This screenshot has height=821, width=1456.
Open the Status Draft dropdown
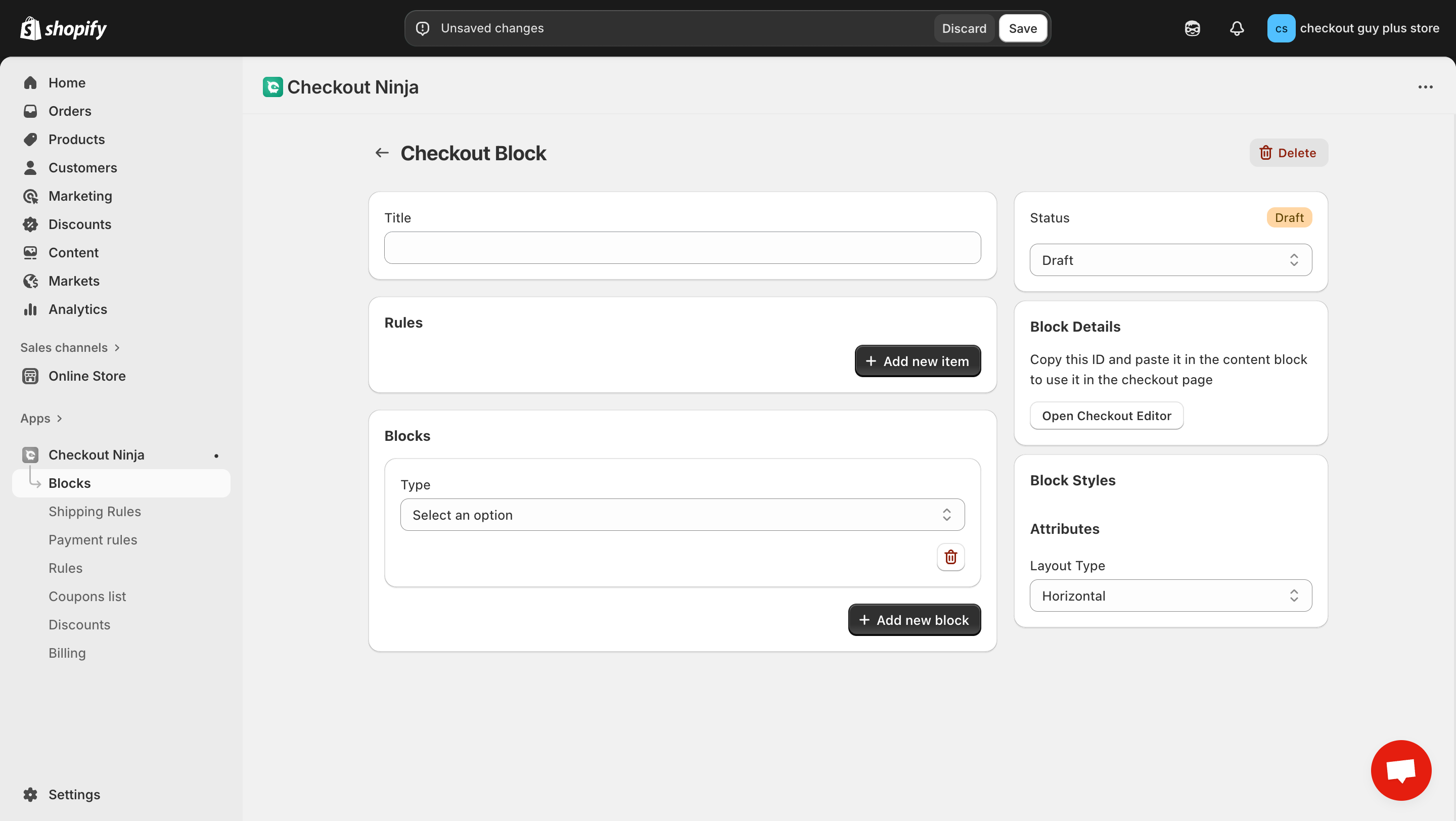click(x=1170, y=259)
